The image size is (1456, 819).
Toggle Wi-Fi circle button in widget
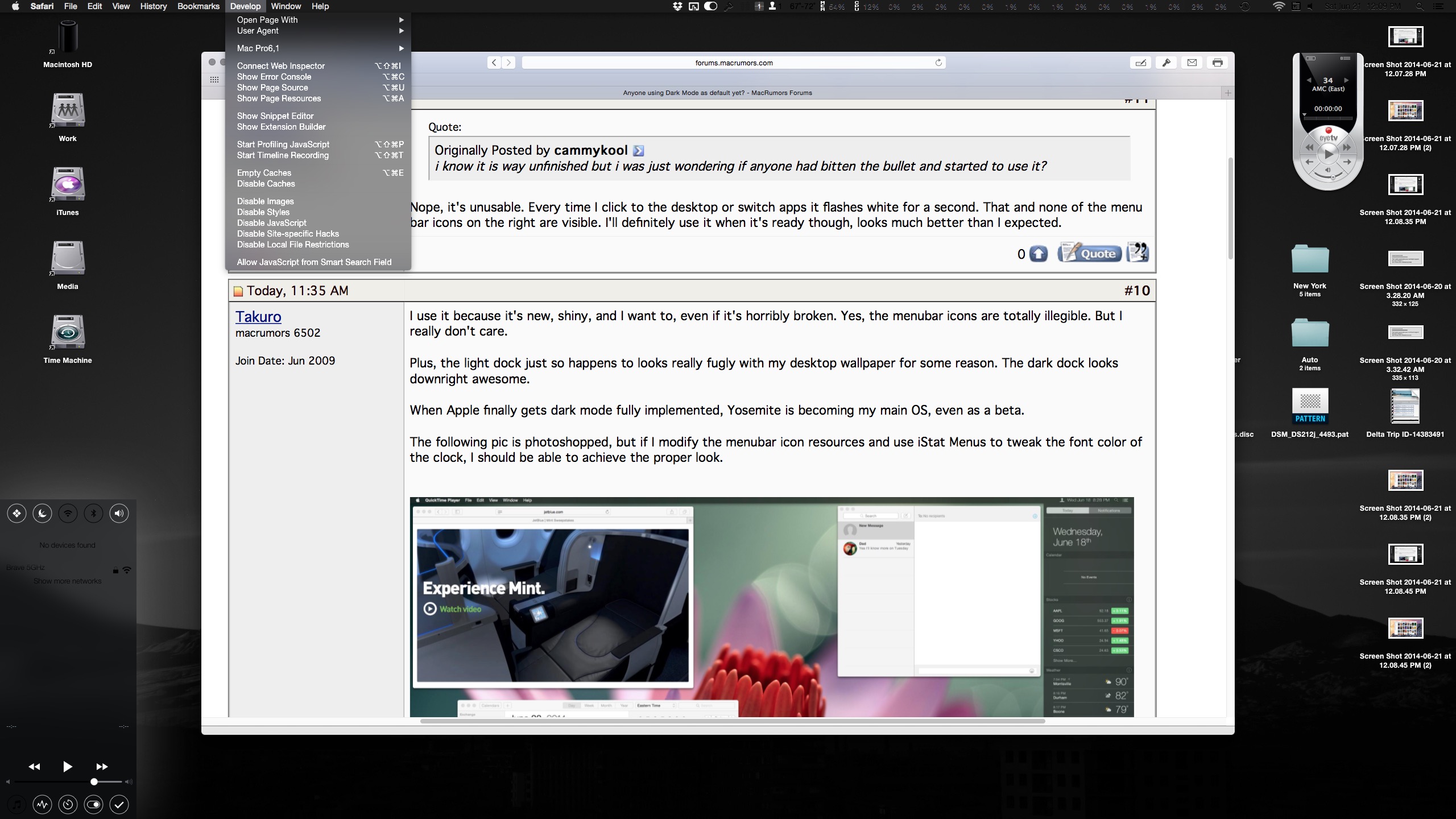pos(68,514)
